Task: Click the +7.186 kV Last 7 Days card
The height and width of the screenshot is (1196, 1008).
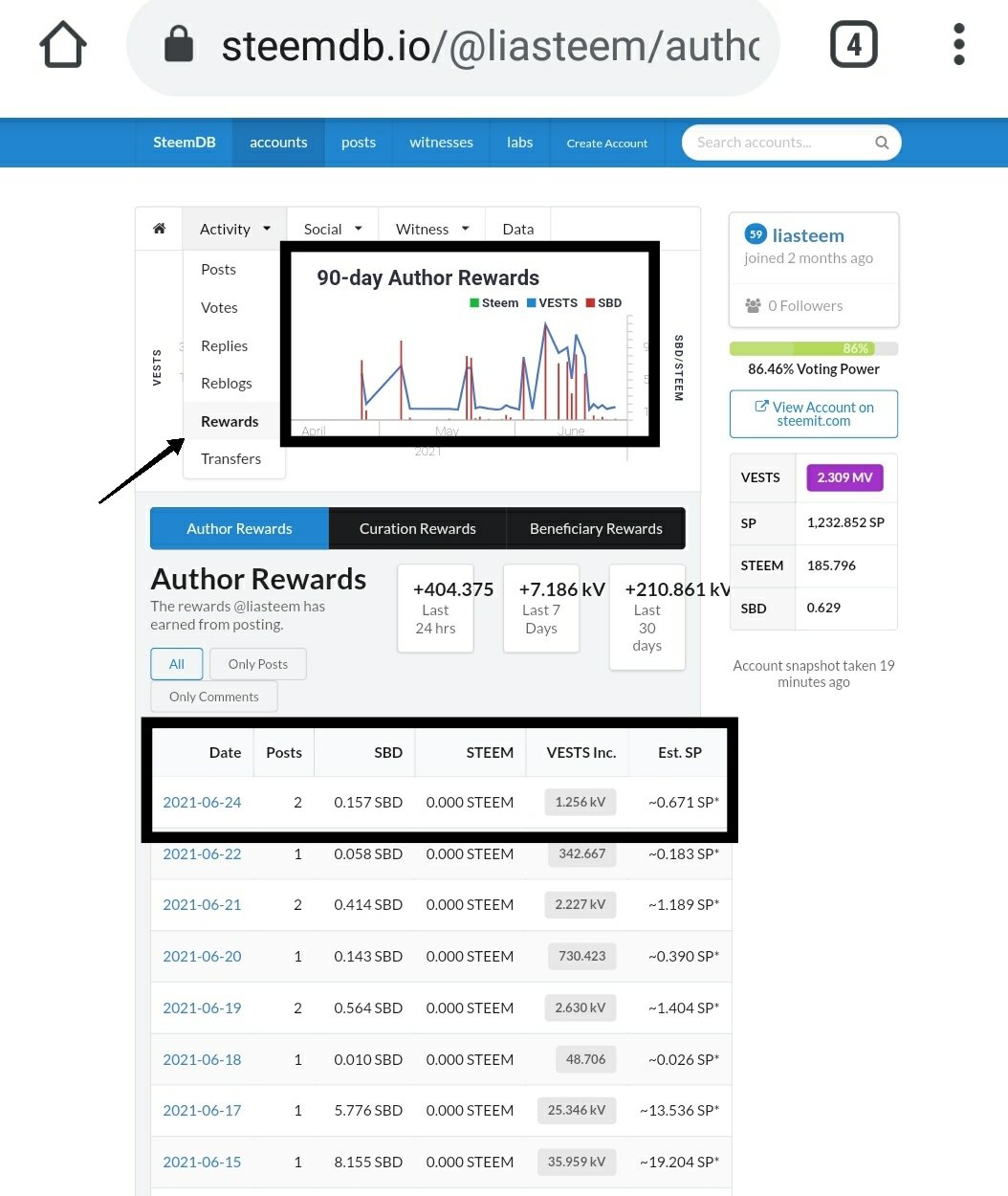Action: [x=541, y=609]
